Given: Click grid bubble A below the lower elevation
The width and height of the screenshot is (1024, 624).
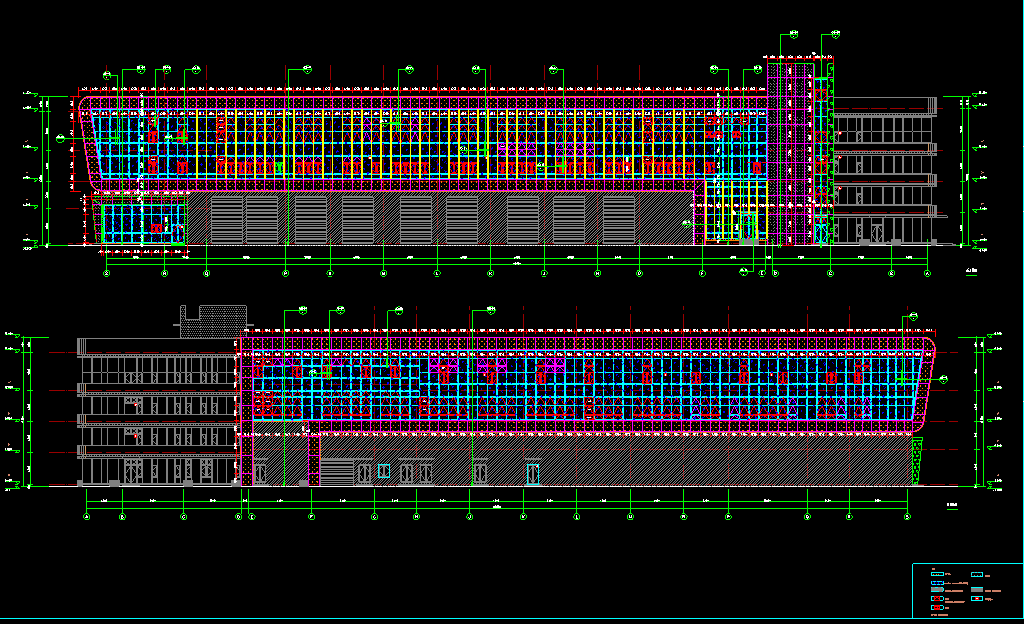Looking at the screenshot, I should coord(86,516).
